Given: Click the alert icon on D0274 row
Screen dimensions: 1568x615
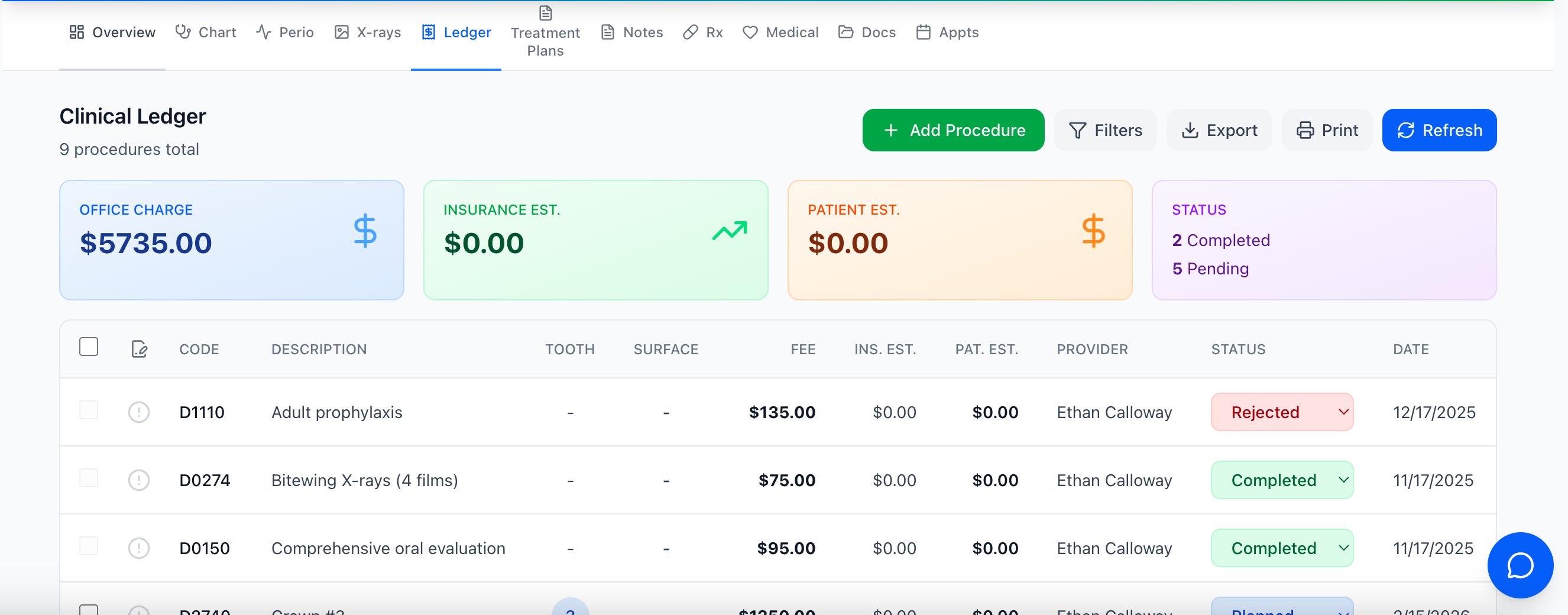Looking at the screenshot, I should pos(139,480).
